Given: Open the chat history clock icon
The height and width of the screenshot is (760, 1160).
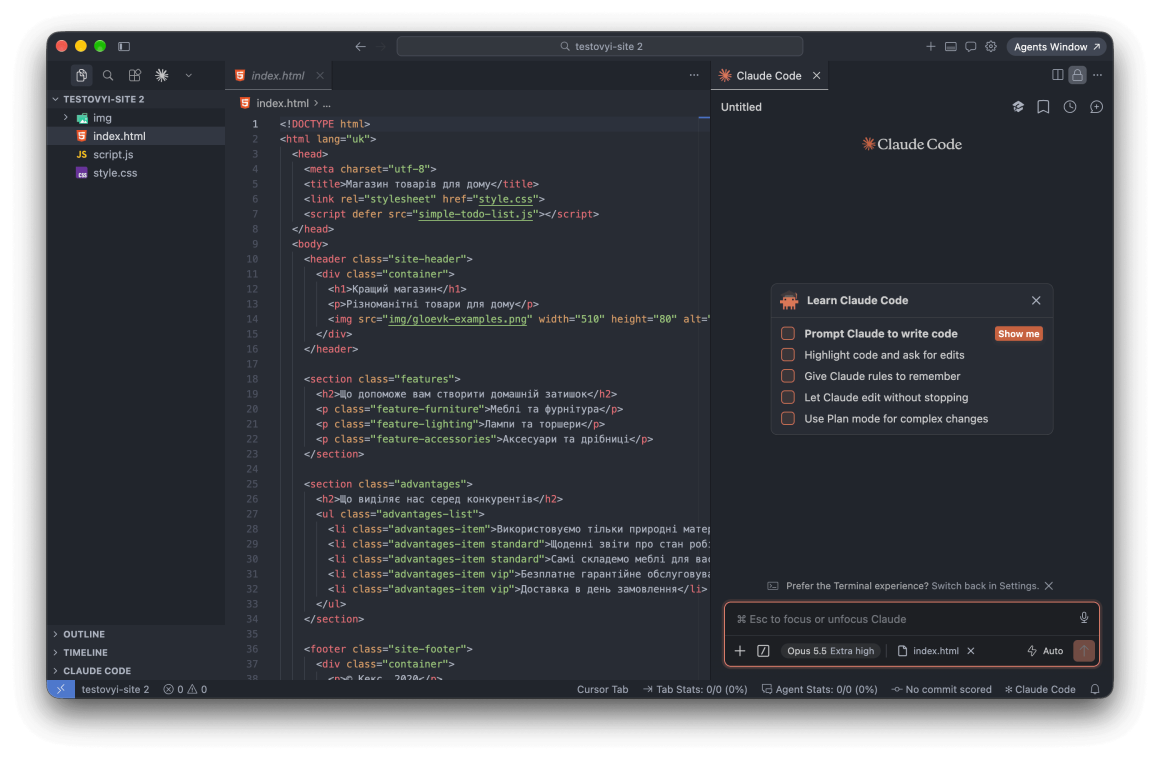Looking at the screenshot, I should (x=1070, y=107).
